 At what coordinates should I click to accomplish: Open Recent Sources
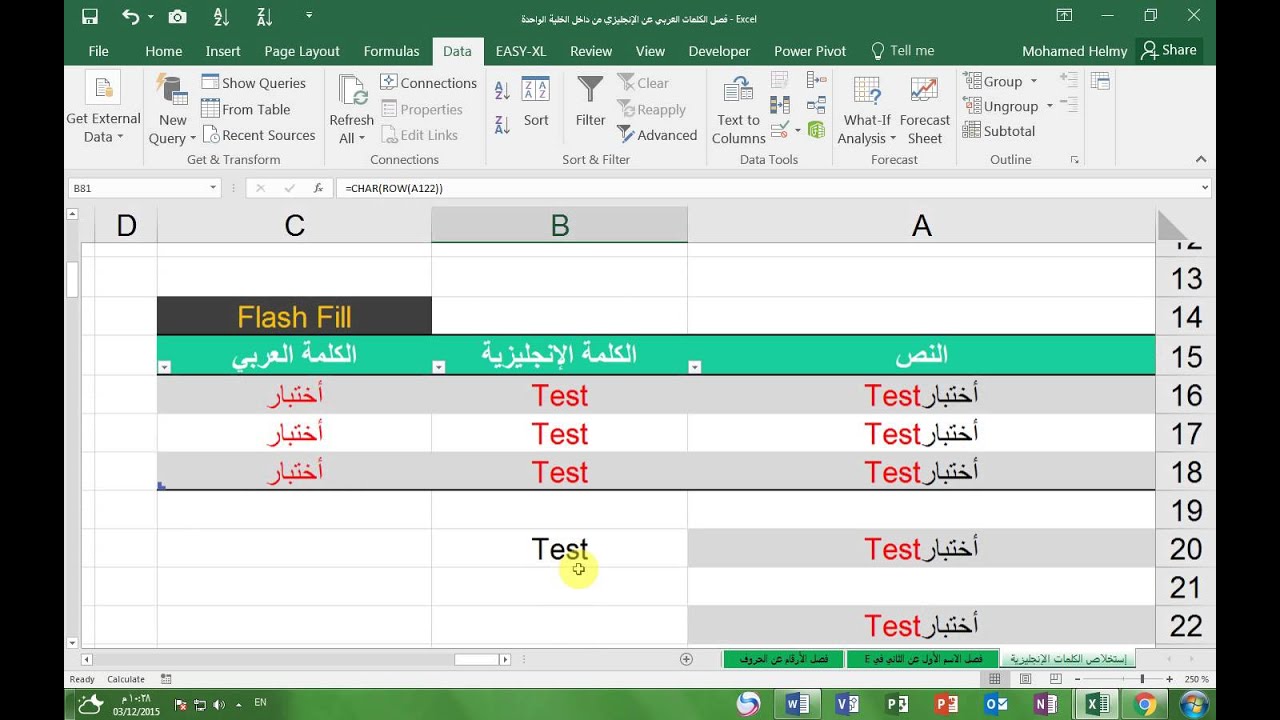[258, 135]
